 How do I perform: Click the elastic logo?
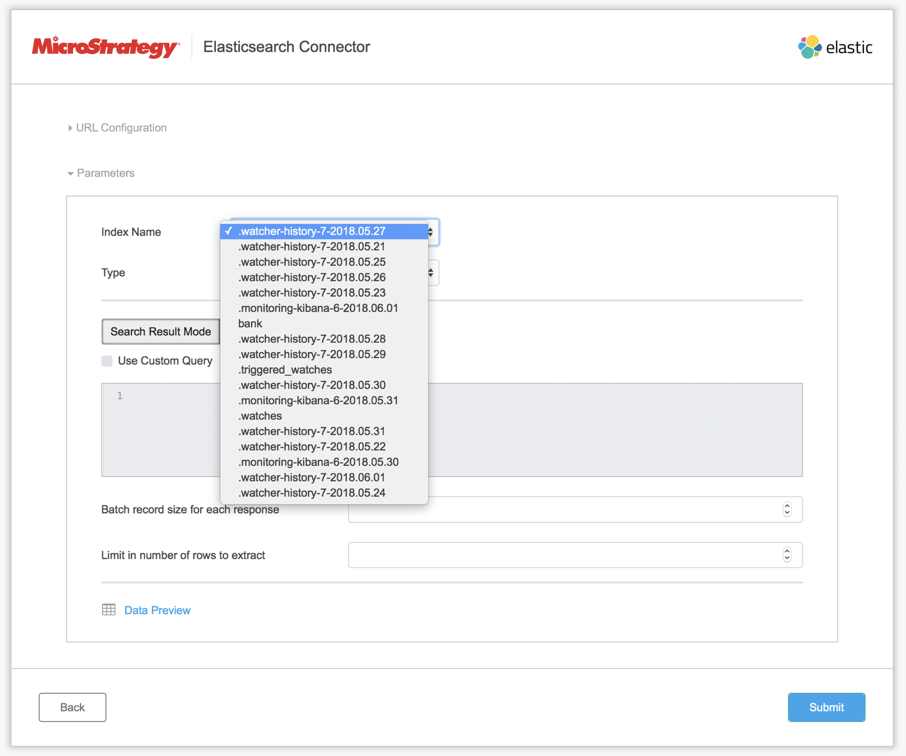point(835,46)
